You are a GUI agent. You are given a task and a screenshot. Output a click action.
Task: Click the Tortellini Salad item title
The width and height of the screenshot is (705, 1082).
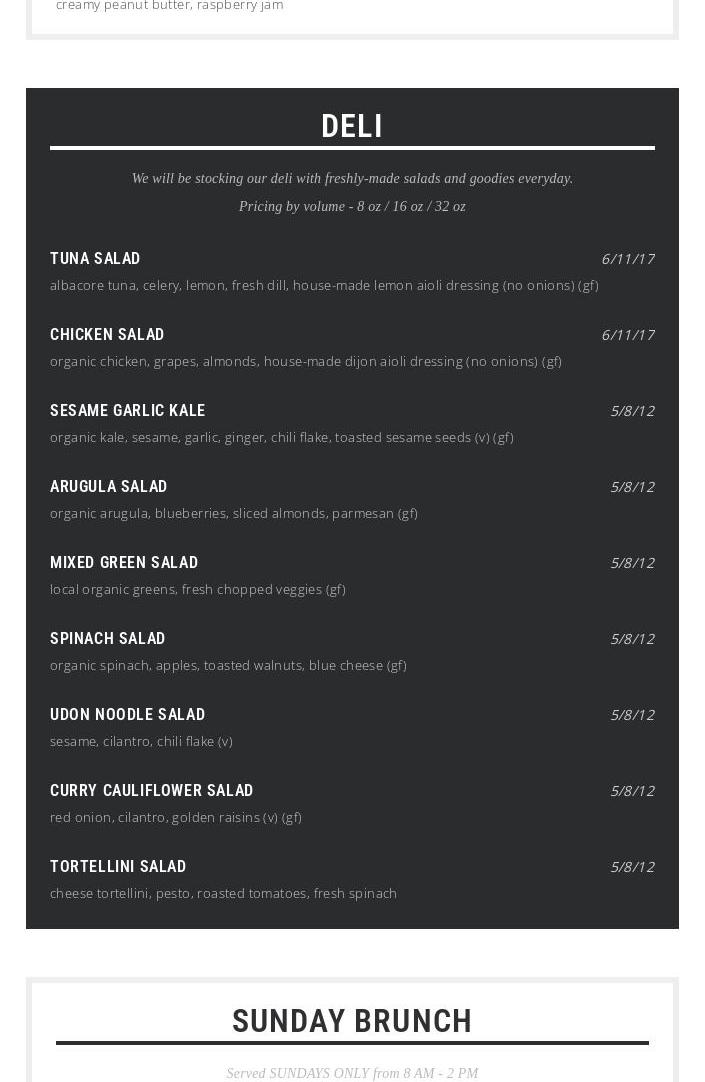coord(118,867)
